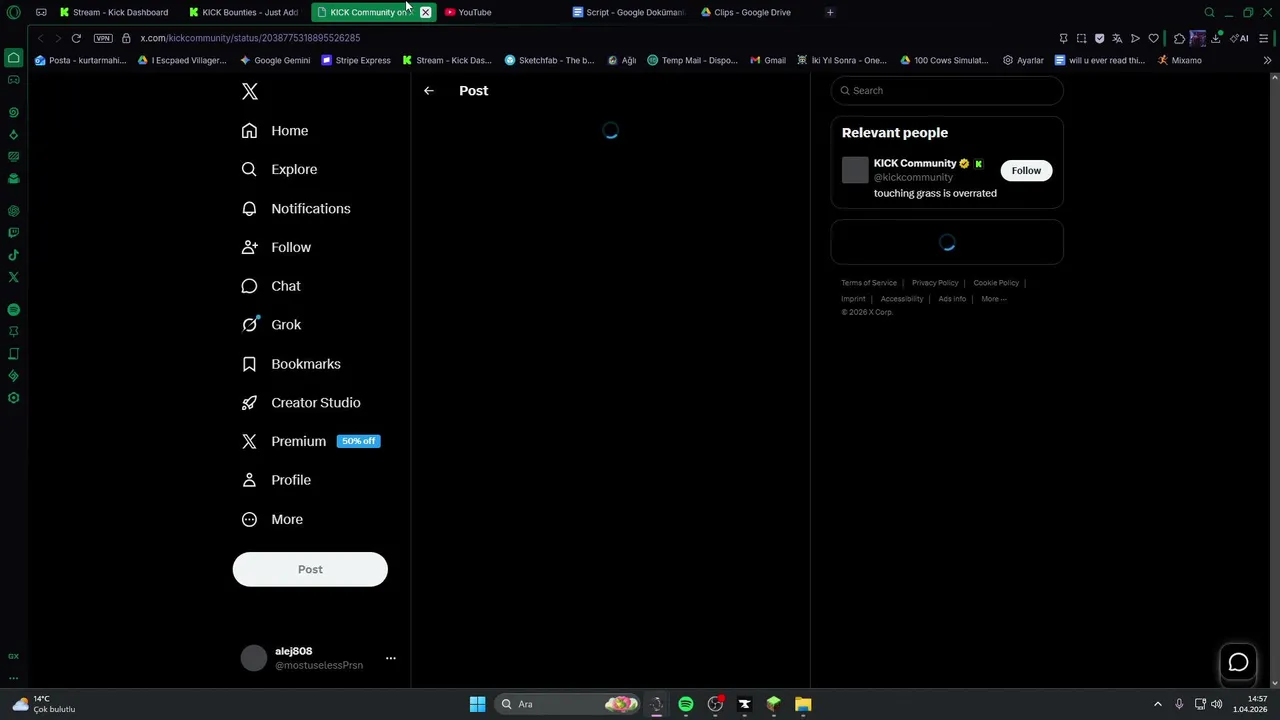
Task: Open the Gmail bookmark
Action: tap(768, 60)
